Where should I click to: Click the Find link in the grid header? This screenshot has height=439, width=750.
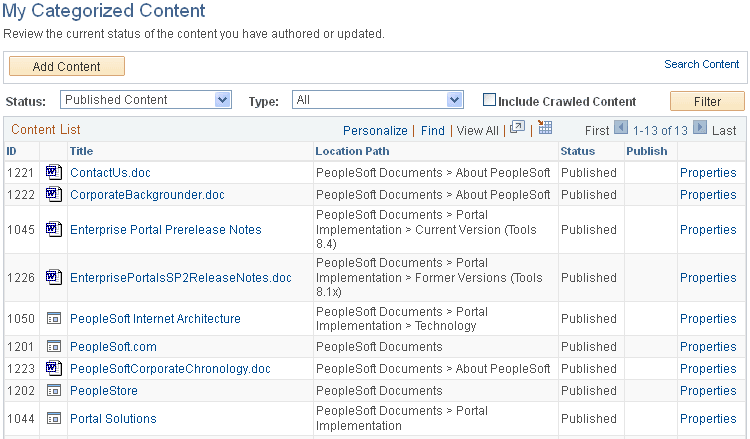(433, 130)
